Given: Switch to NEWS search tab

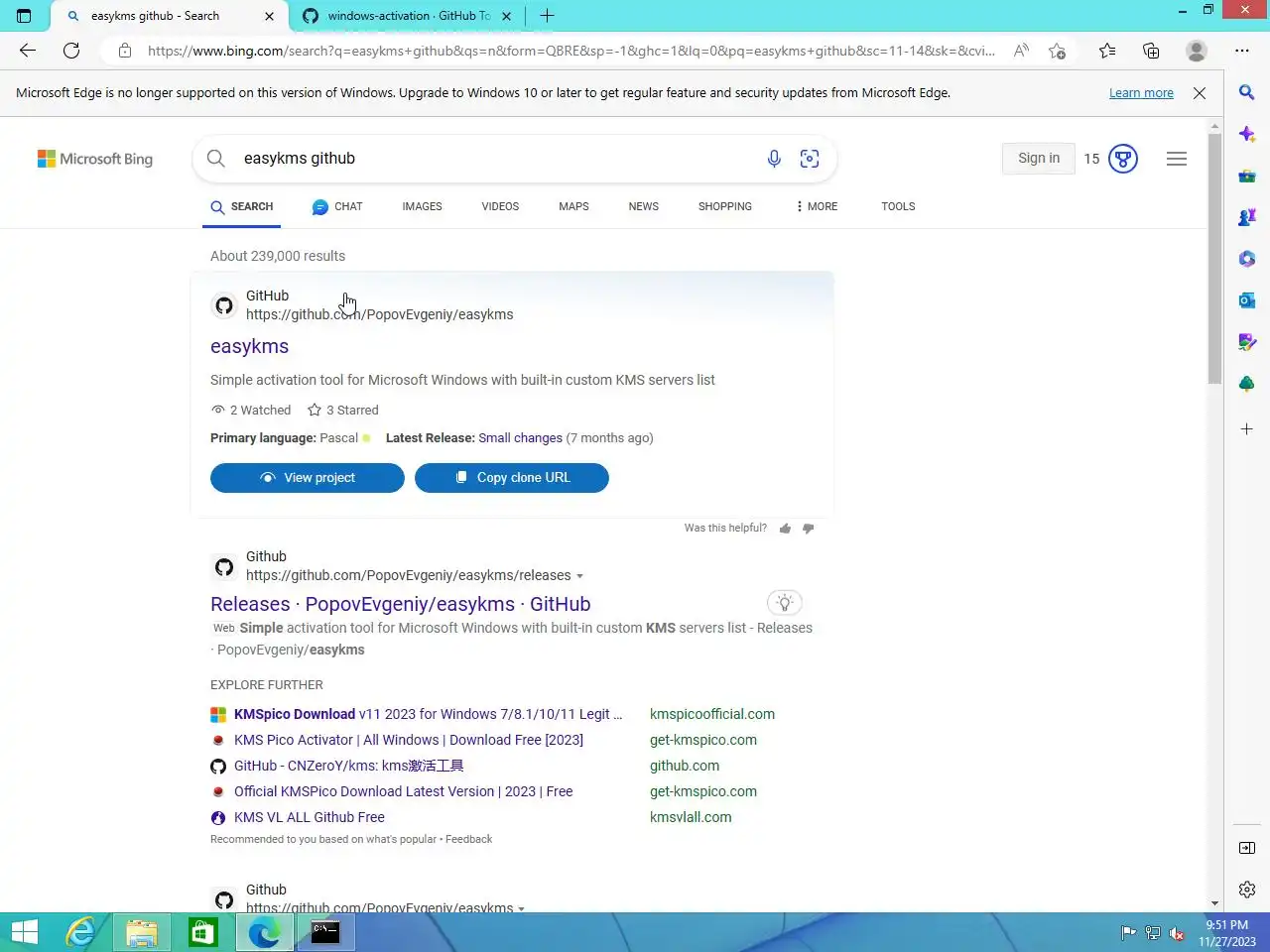Looking at the screenshot, I should pos(643,206).
